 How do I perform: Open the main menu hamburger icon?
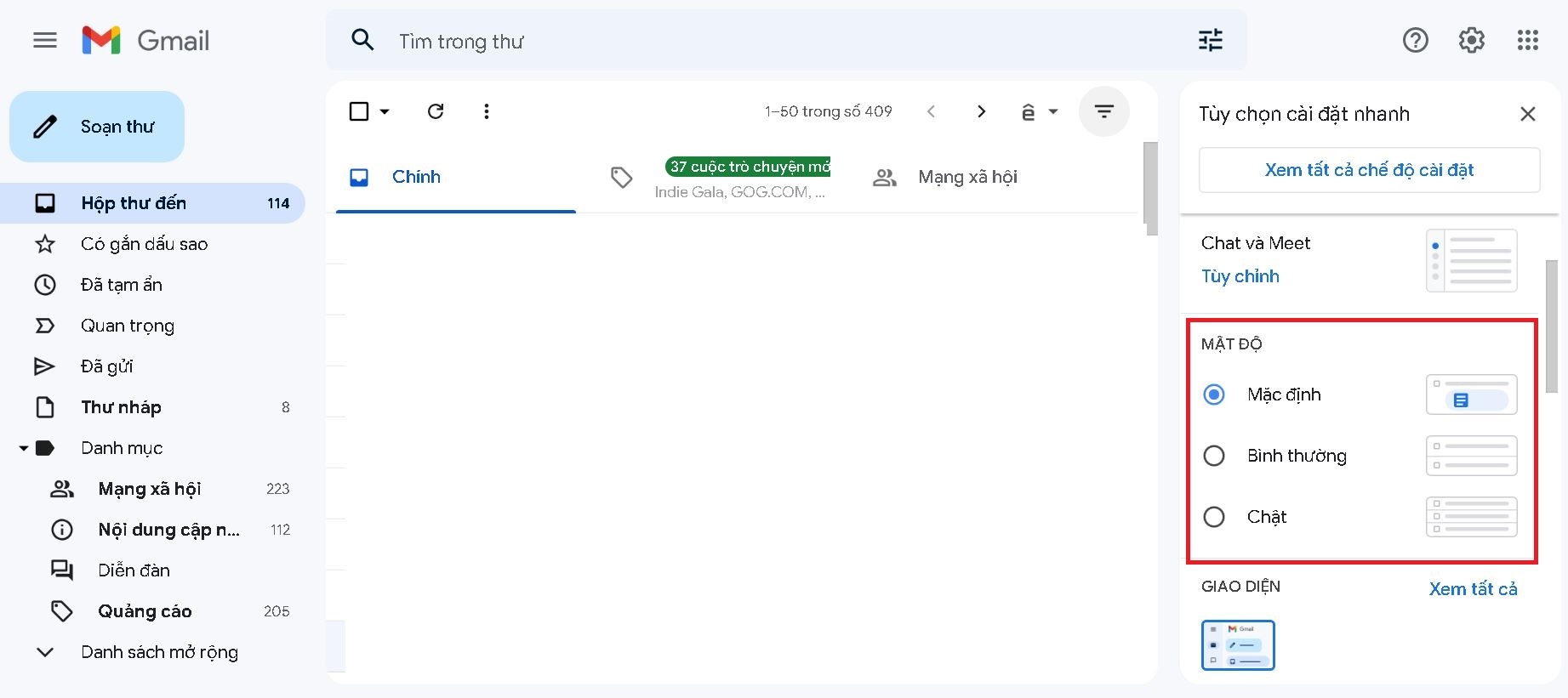[x=45, y=40]
